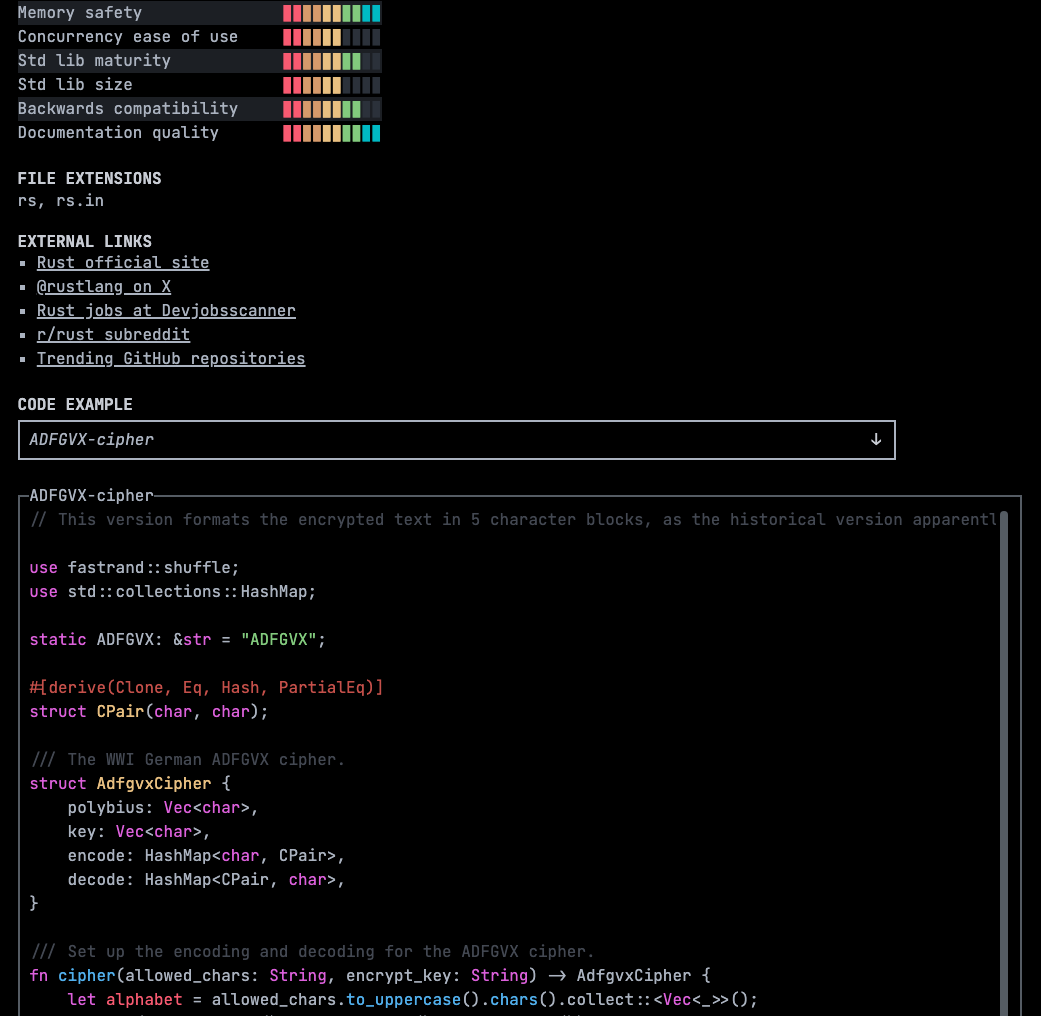Image resolution: width=1041 pixels, height=1016 pixels.
Task: Click the 'fn cipher(allowed_chars' function line
Action: (x=370, y=975)
